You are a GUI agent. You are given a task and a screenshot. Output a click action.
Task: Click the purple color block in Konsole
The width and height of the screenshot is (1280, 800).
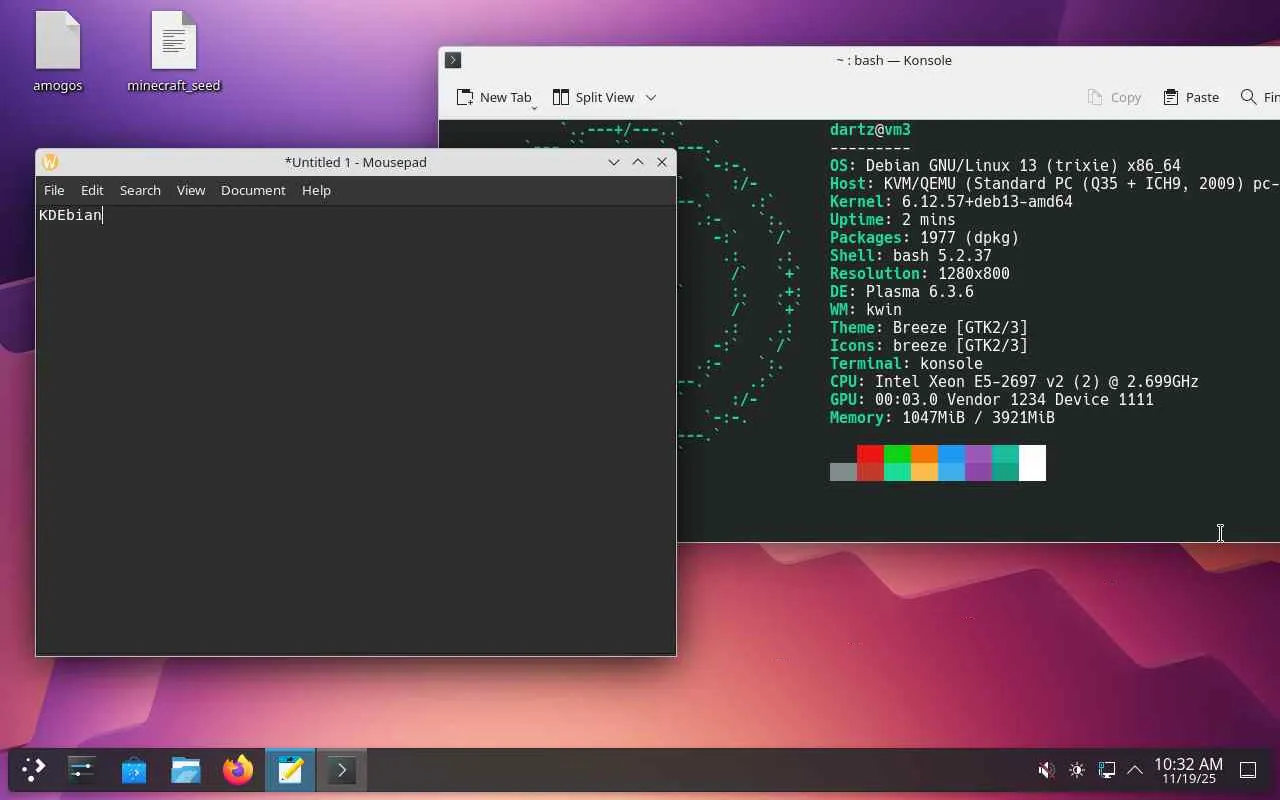[978, 454]
